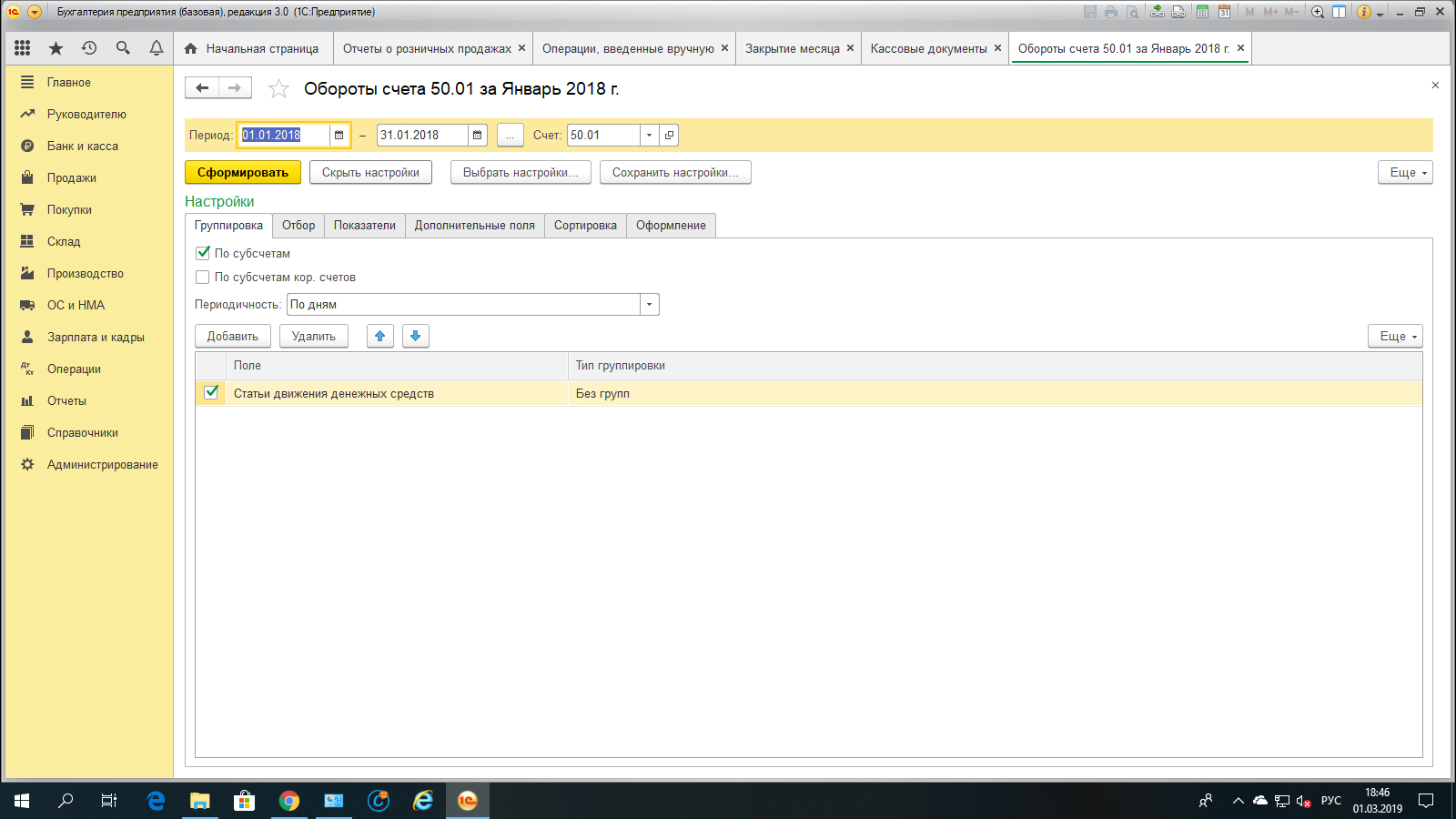Open favorites star in the top panel
The height and width of the screenshot is (819, 1456).
click(56, 48)
